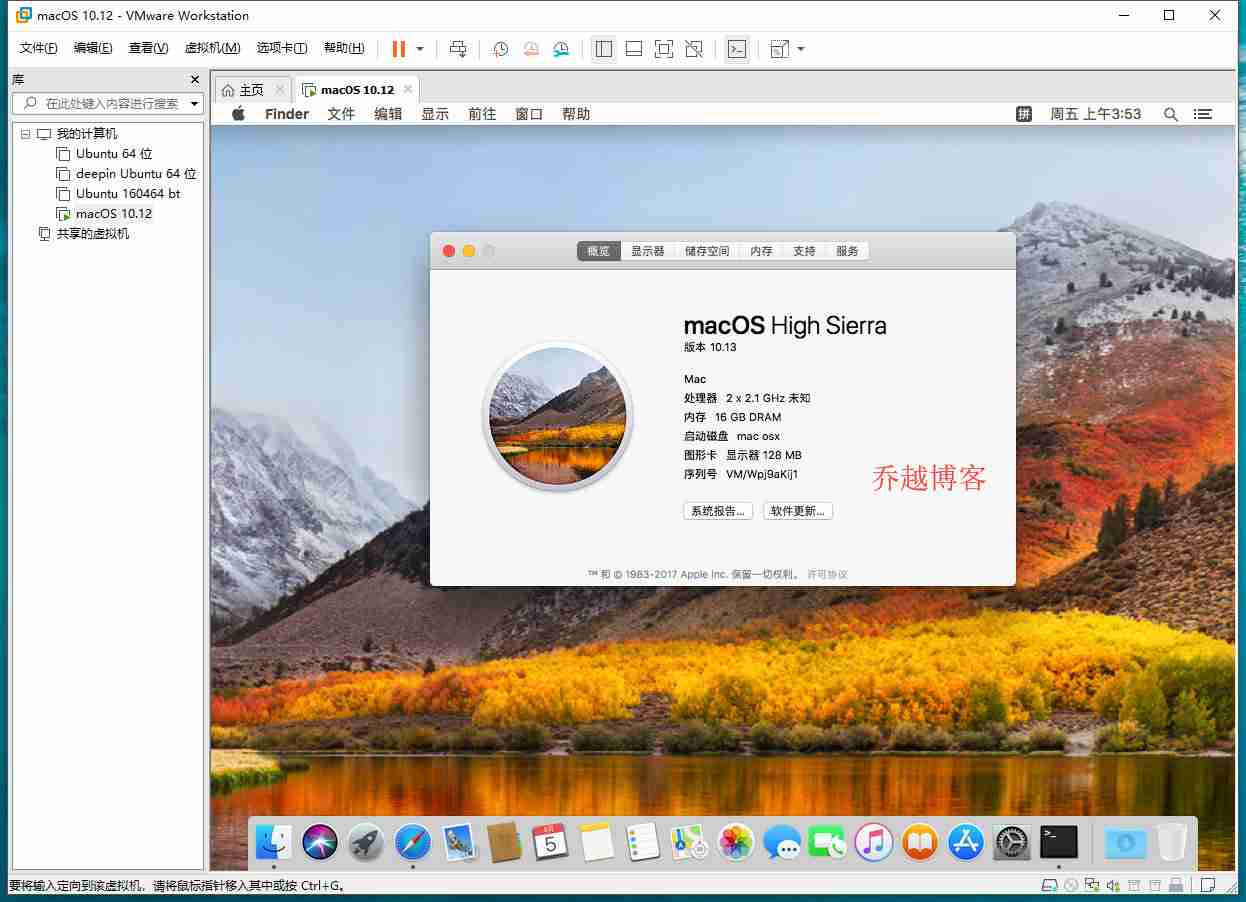Open the macOS 窗口 menu
The width and height of the screenshot is (1246, 902).
[529, 114]
